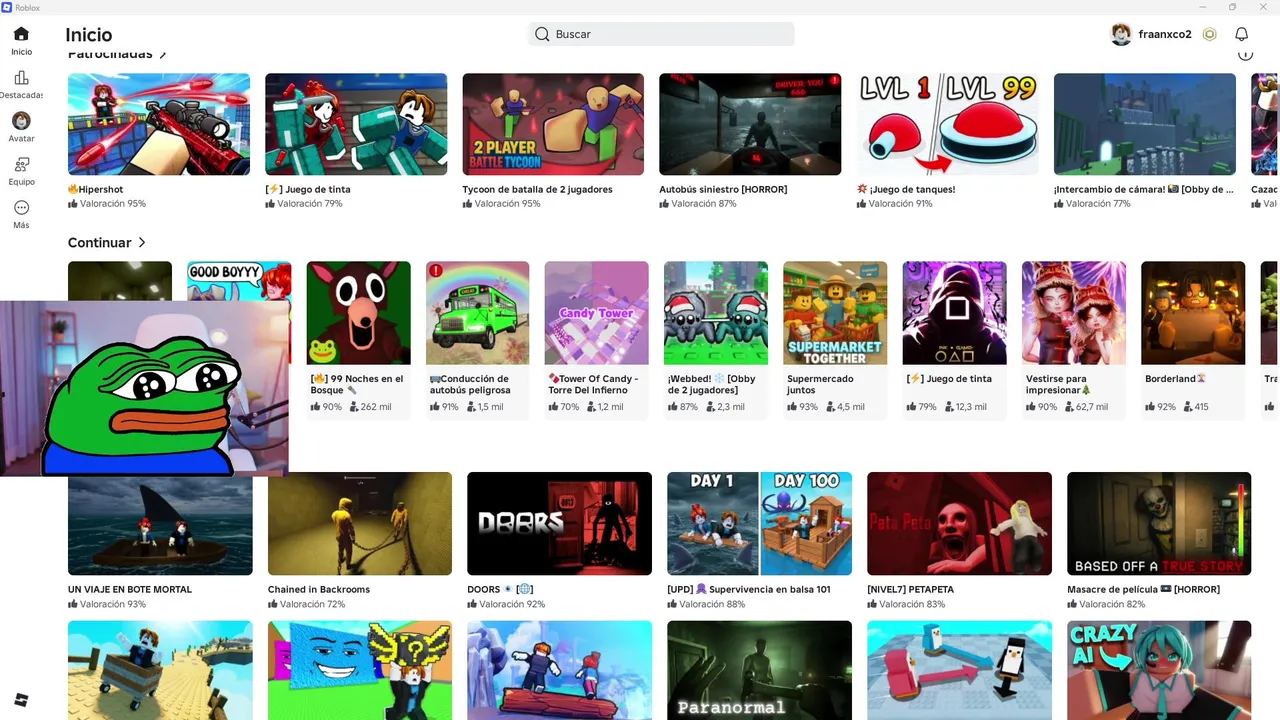The width and height of the screenshot is (1280, 720).
Task: Open the Equipo icon in sidebar
Action: click(21, 164)
